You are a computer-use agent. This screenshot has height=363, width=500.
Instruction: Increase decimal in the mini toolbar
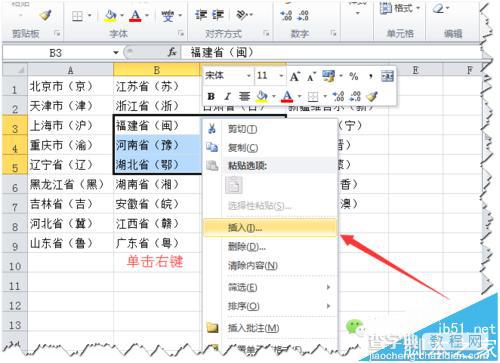(338, 97)
